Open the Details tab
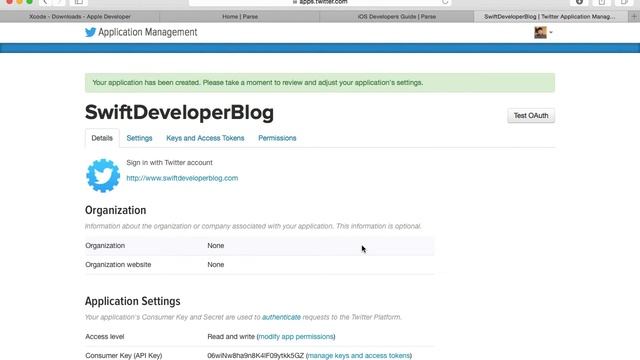 tap(102, 138)
